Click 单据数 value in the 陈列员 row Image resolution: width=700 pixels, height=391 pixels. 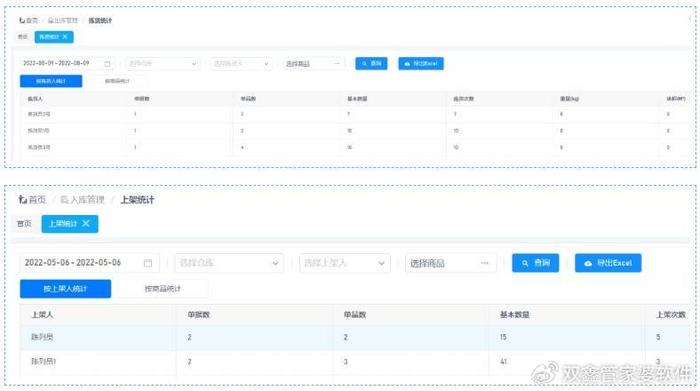tap(190, 337)
